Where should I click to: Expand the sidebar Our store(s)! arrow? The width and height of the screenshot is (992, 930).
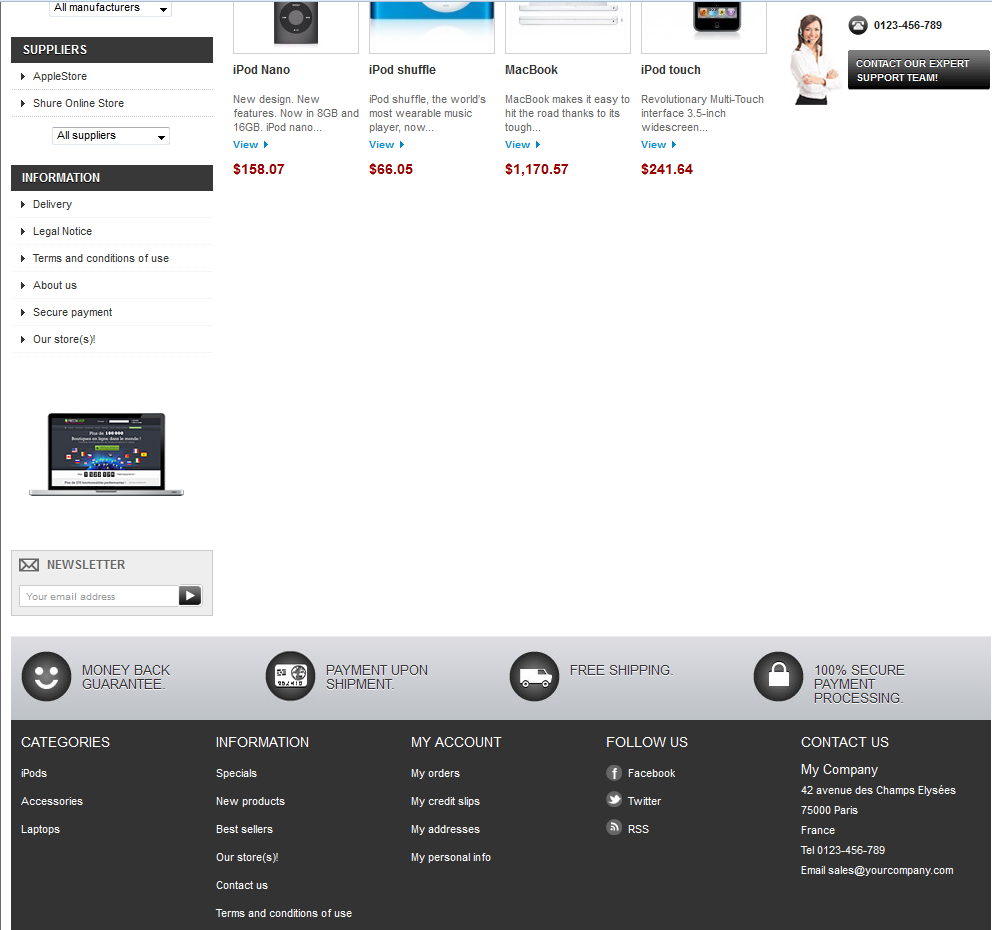point(23,340)
